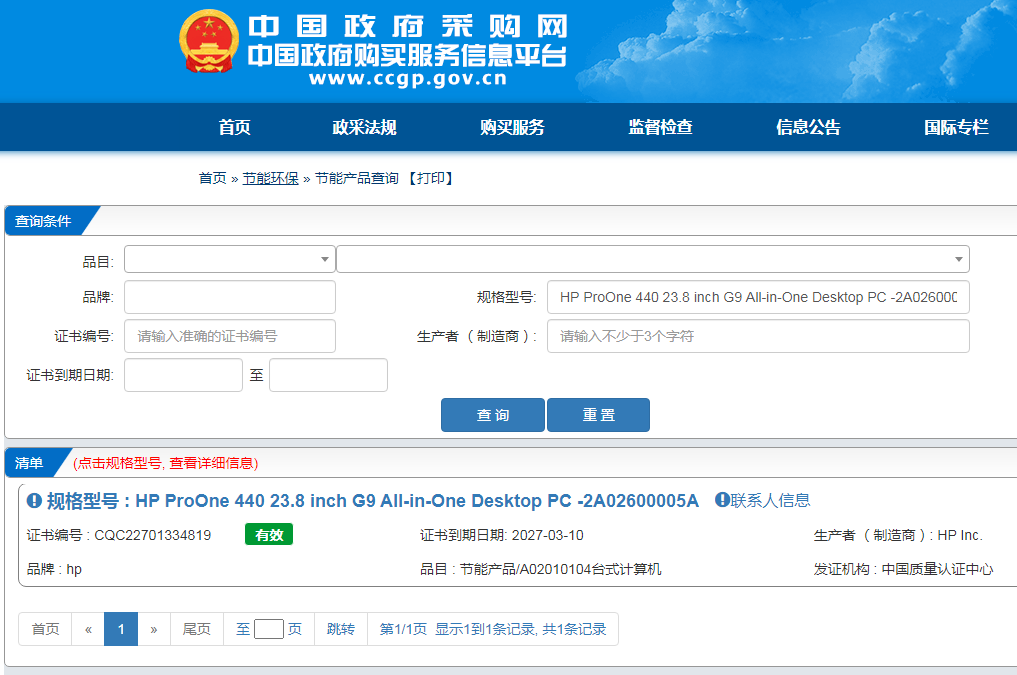Click the 证书编号 input field
Viewport: 1017px width, 675px height.
click(x=230, y=336)
